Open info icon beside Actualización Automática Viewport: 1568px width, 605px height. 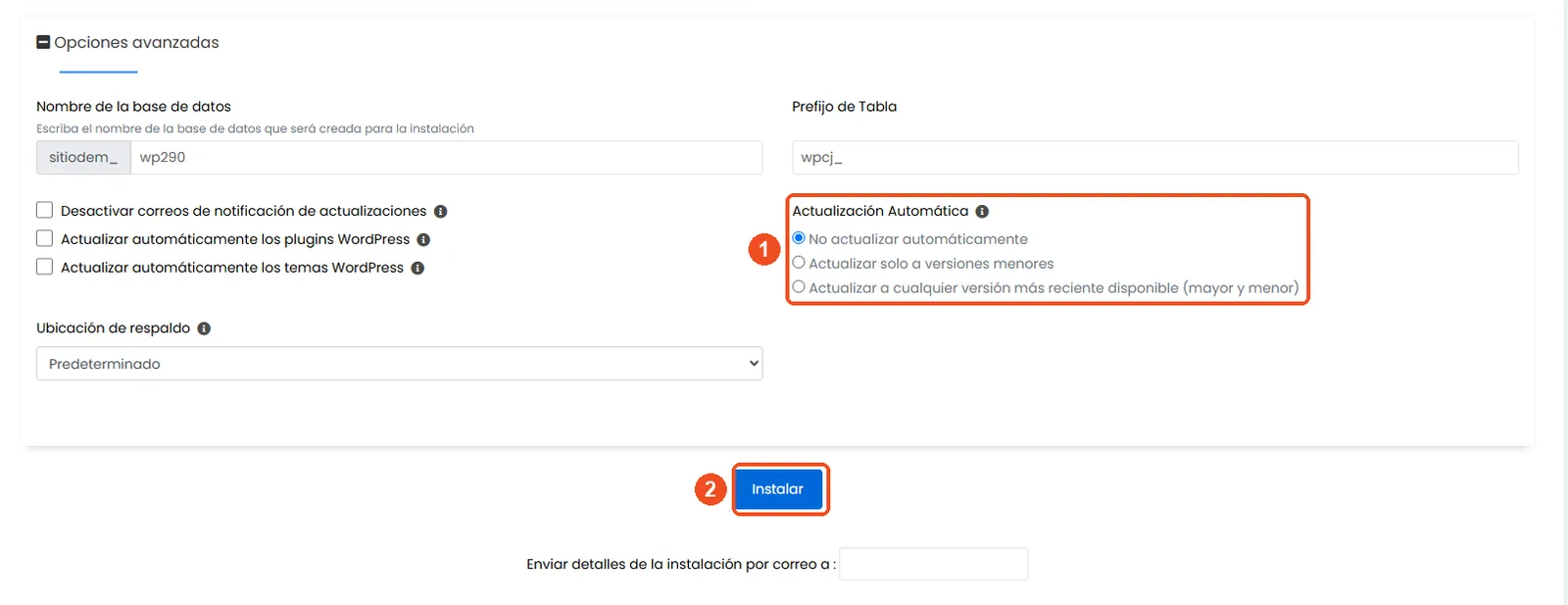(x=982, y=211)
